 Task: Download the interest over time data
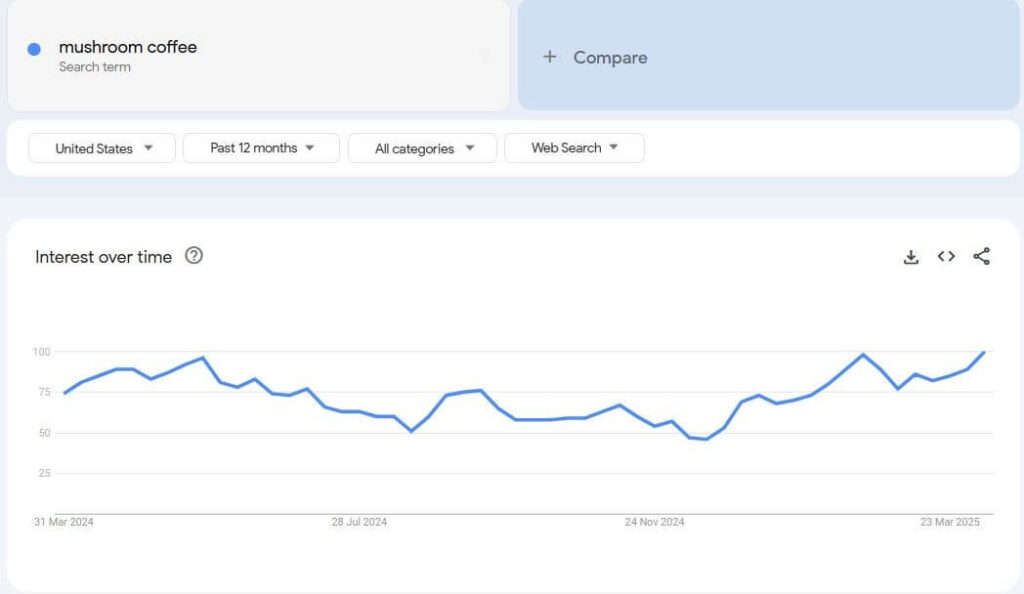point(910,257)
